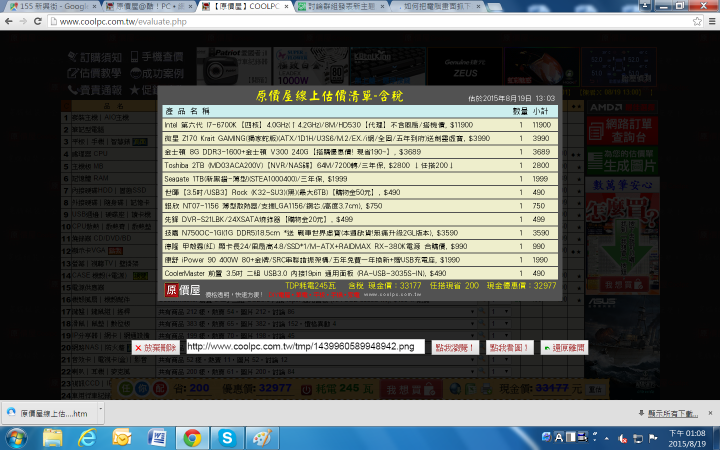The height and width of the screenshot is (450, 720).
Task: Open Skype from the taskbar
Action: tap(227, 439)
